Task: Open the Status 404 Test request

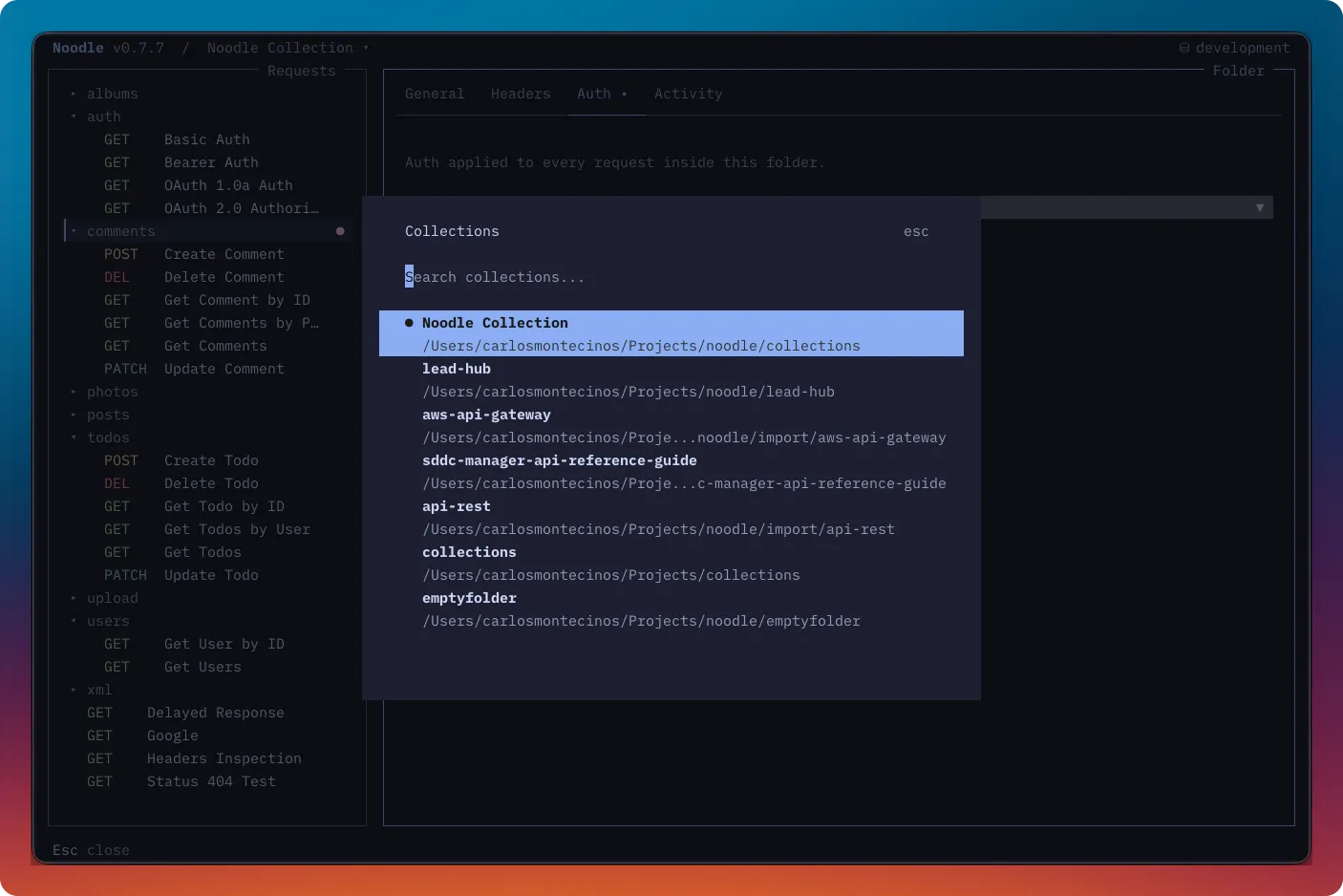Action: pyautogui.click(x=208, y=781)
